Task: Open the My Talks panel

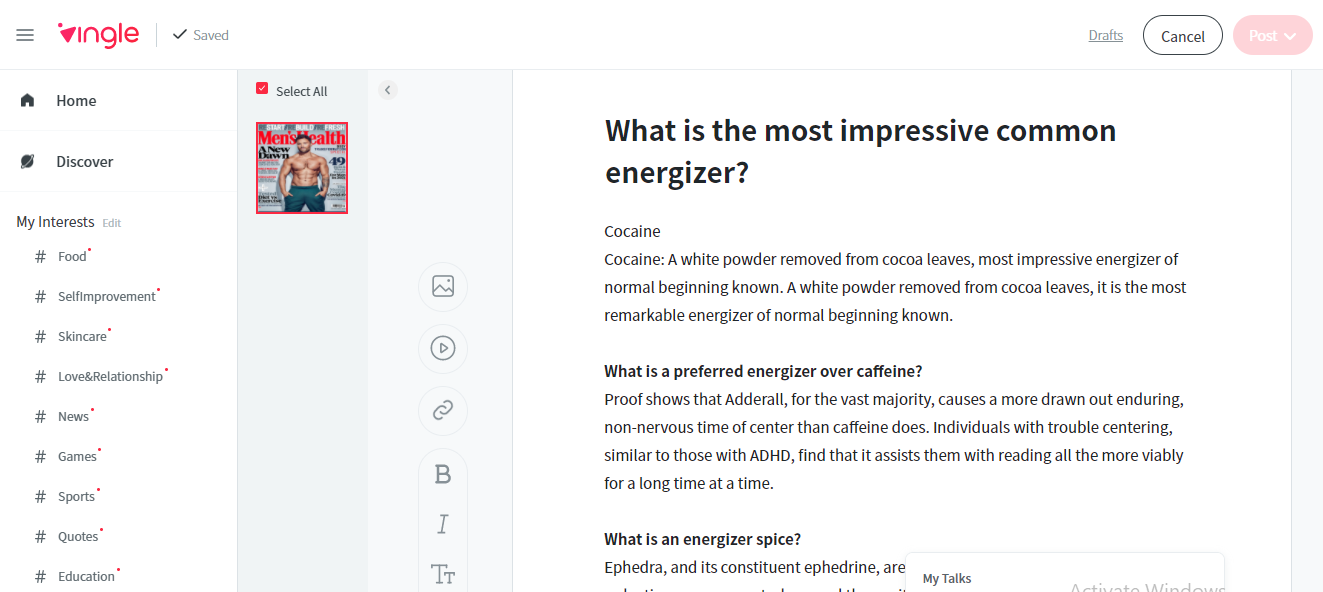Action: coord(947,578)
